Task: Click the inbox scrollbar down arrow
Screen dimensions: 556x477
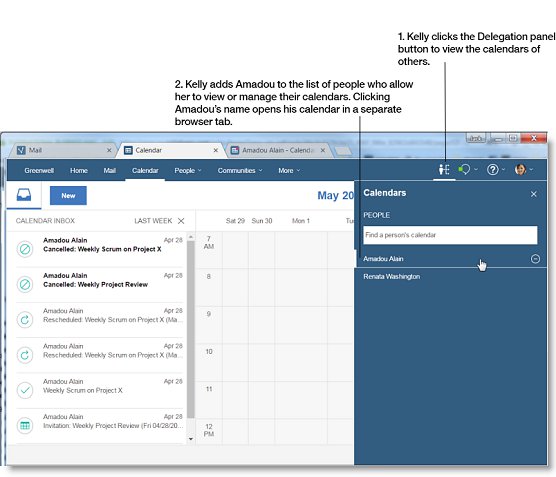Action: [x=191, y=439]
